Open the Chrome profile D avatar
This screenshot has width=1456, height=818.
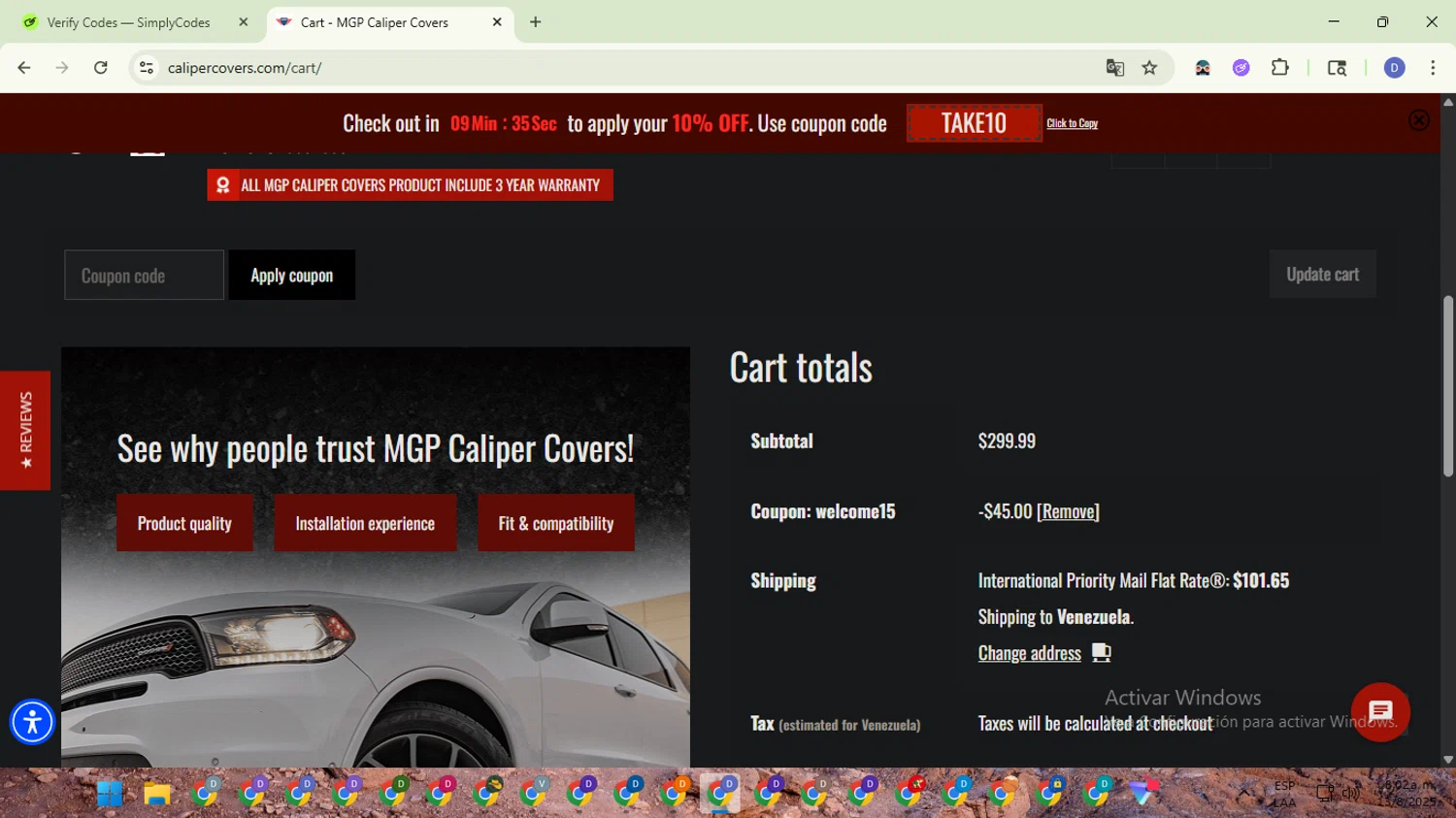1394,68
